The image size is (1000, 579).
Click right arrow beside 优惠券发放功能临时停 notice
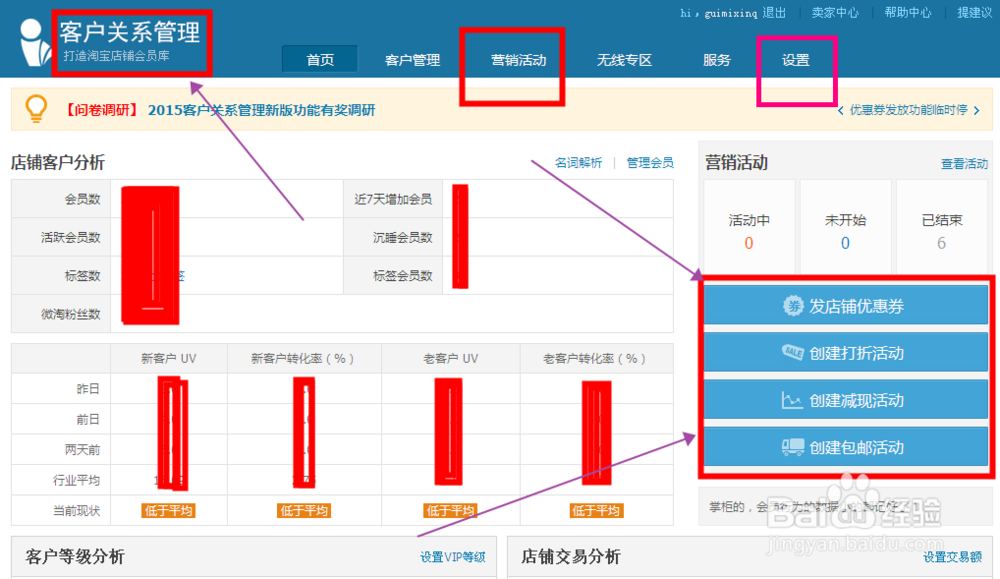tap(978, 113)
